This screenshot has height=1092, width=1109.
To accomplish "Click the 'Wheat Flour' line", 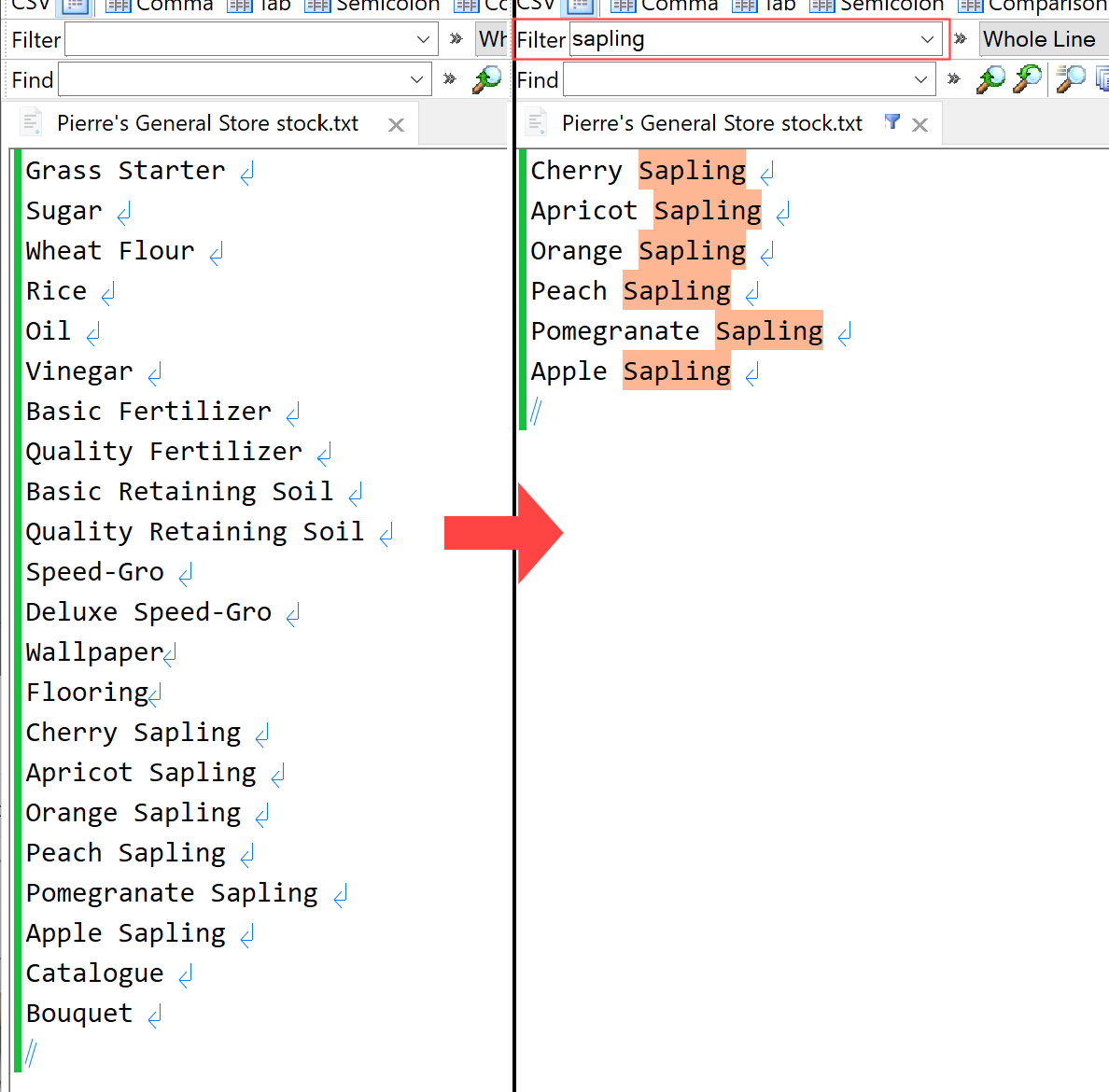I will [x=110, y=251].
